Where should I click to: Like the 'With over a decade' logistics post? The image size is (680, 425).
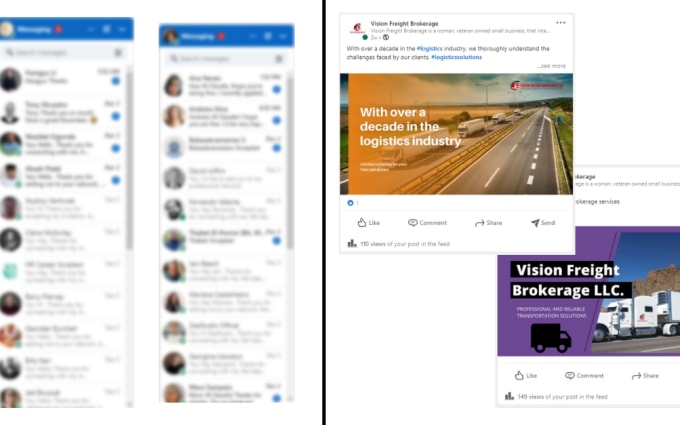coord(369,222)
